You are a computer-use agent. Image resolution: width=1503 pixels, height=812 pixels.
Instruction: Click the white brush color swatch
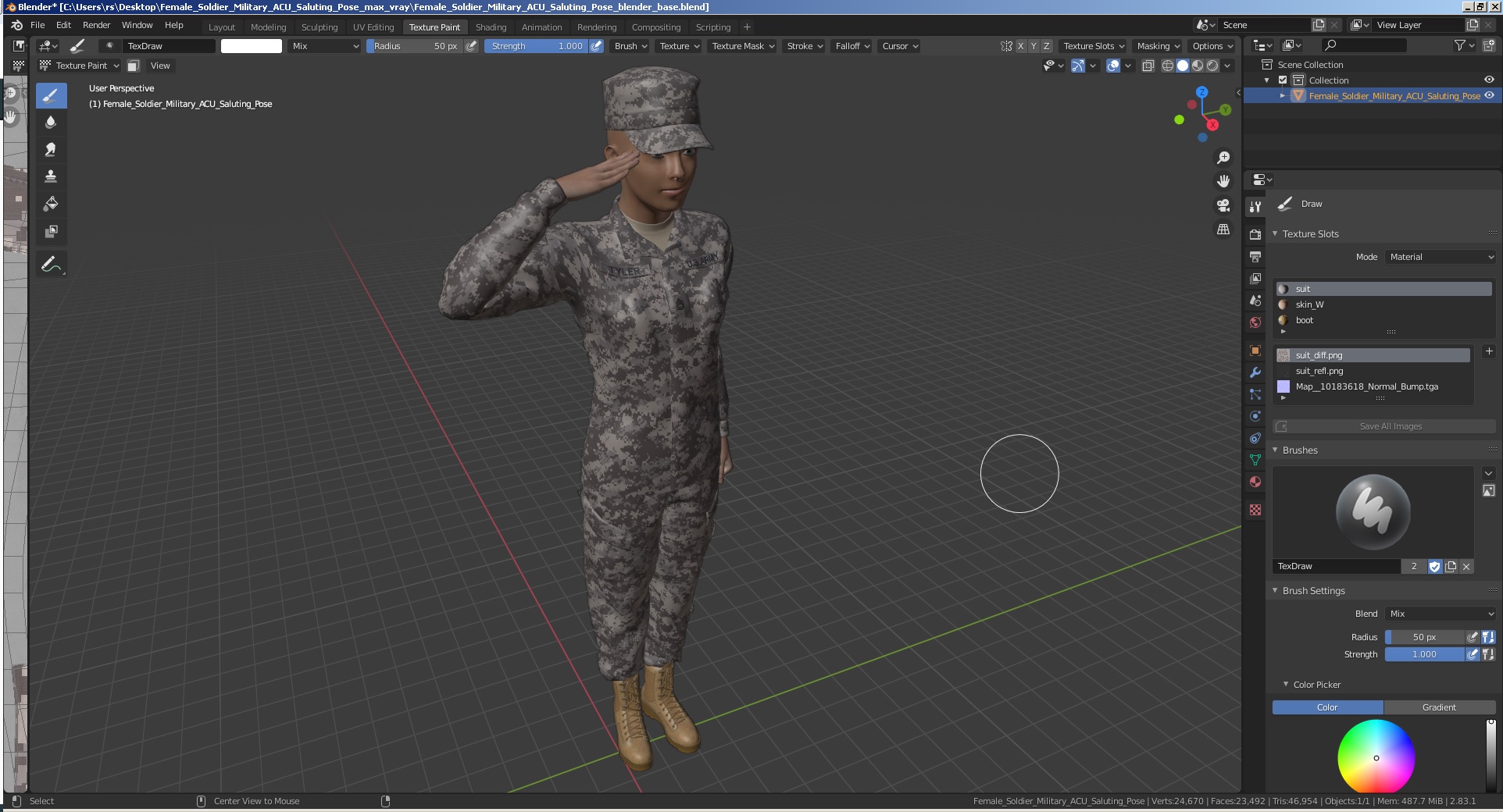tap(252, 46)
